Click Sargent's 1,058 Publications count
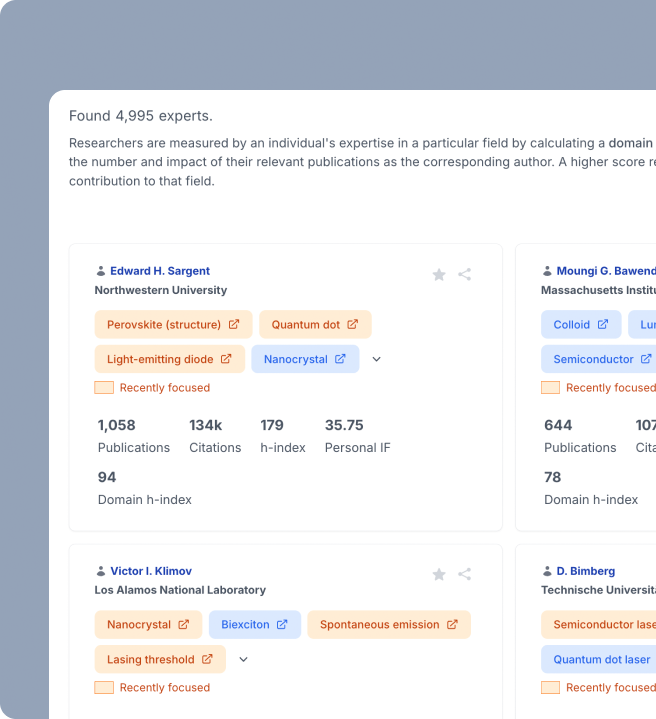Screen dimensions: 656x719 pos(116,425)
